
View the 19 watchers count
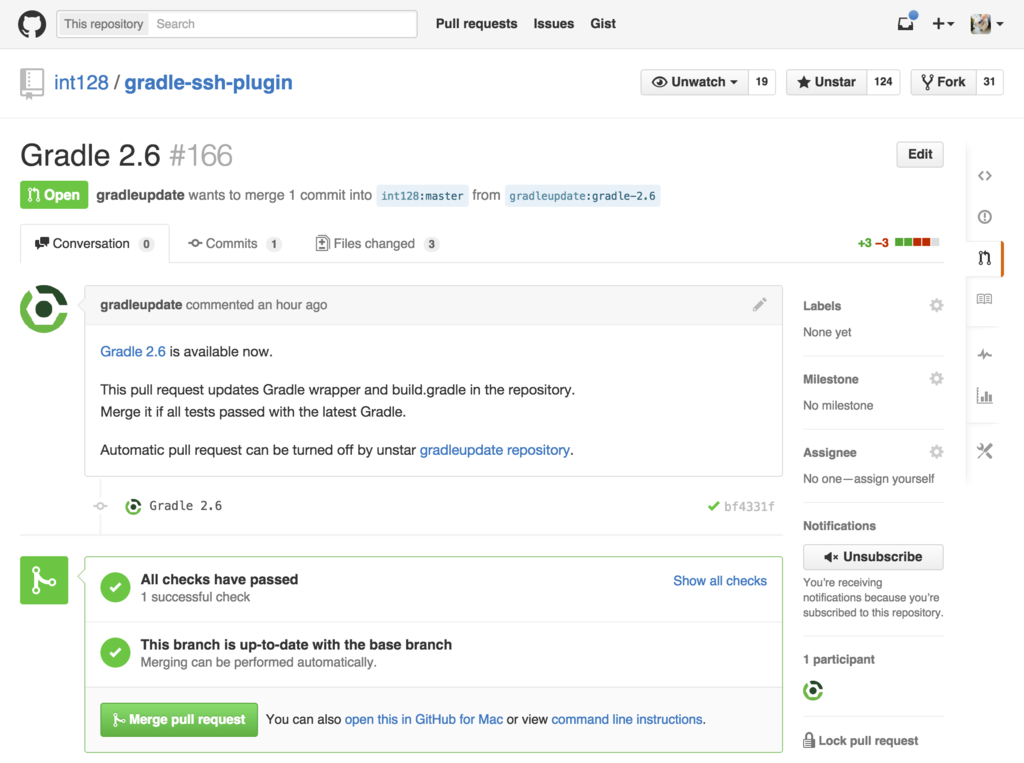761,82
